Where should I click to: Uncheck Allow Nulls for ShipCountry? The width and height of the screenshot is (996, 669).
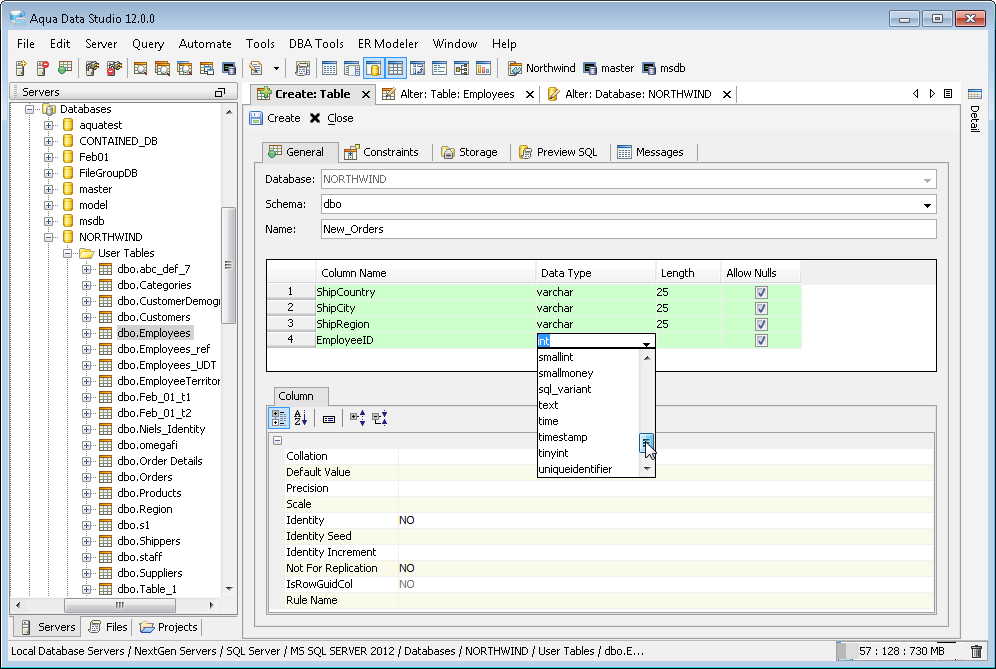(x=761, y=292)
